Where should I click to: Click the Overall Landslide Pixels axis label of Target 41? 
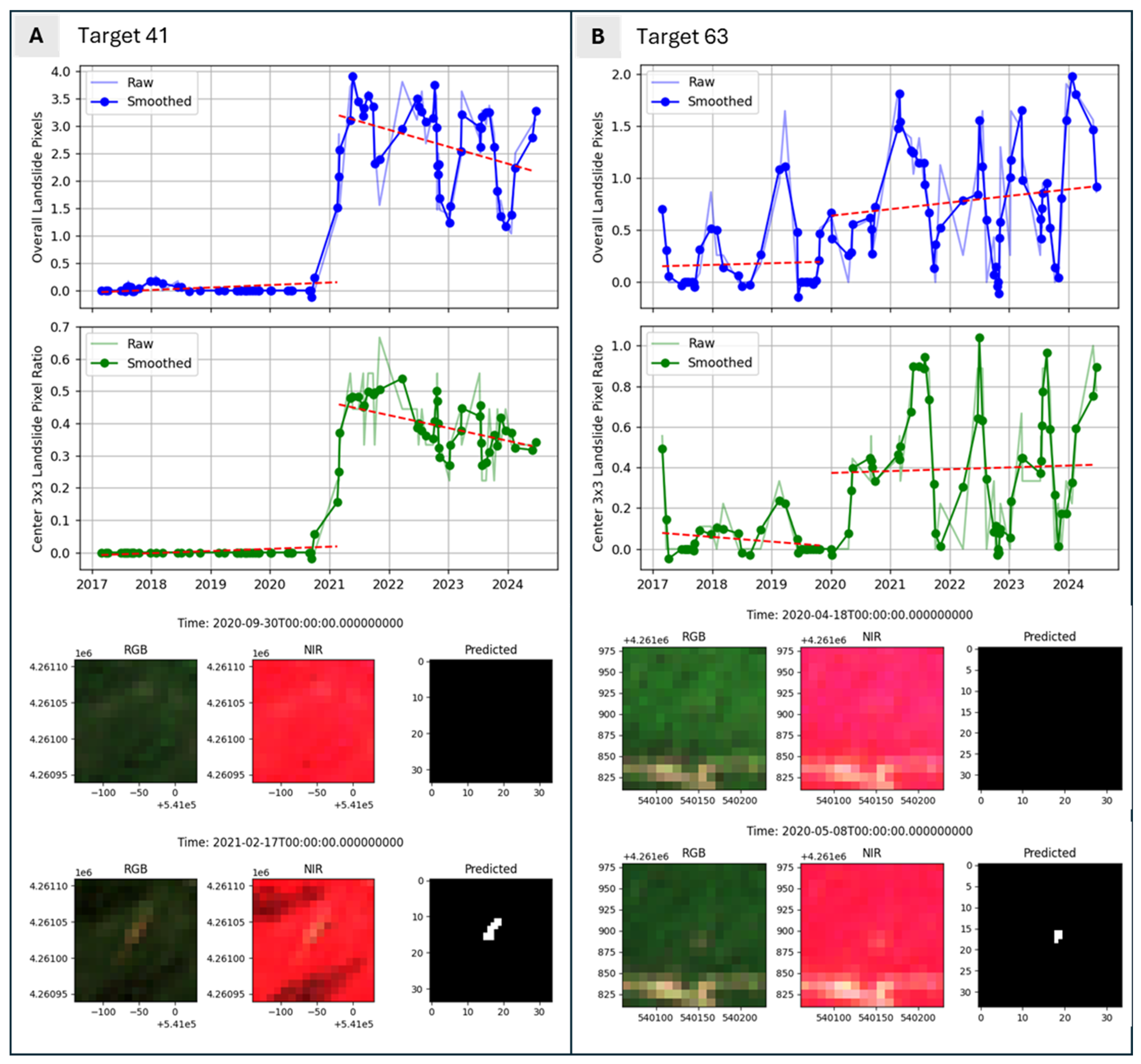[37, 187]
